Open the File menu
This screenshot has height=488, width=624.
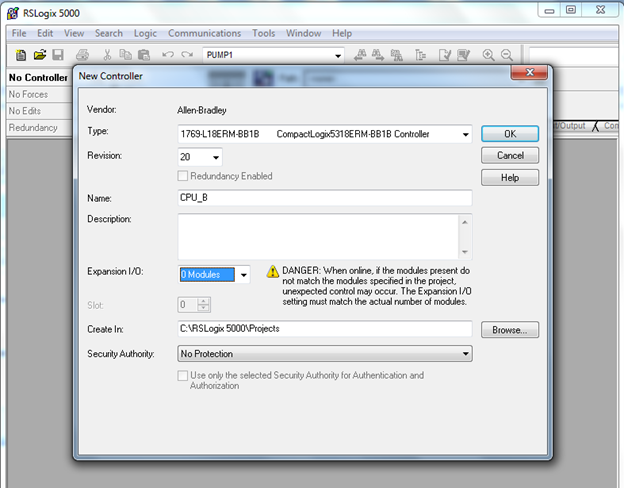(x=19, y=33)
